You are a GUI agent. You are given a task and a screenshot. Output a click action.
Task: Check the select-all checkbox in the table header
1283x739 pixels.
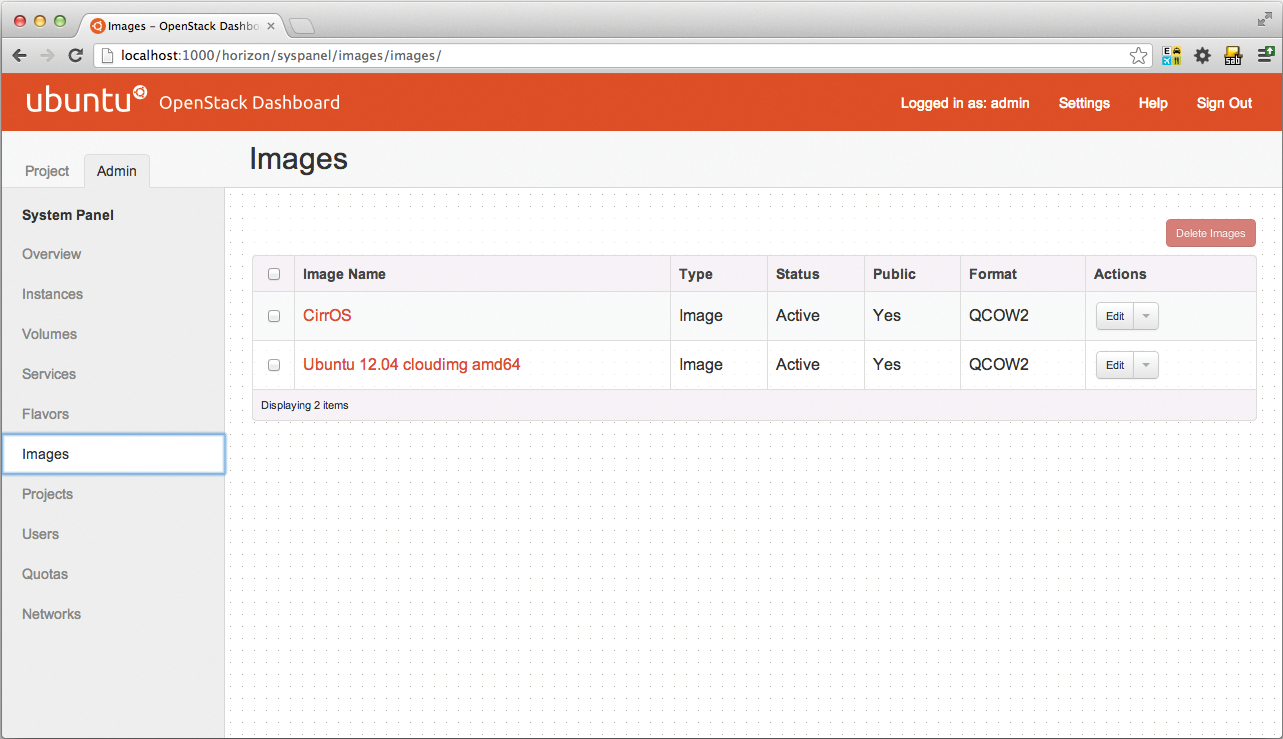[x=272, y=273]
